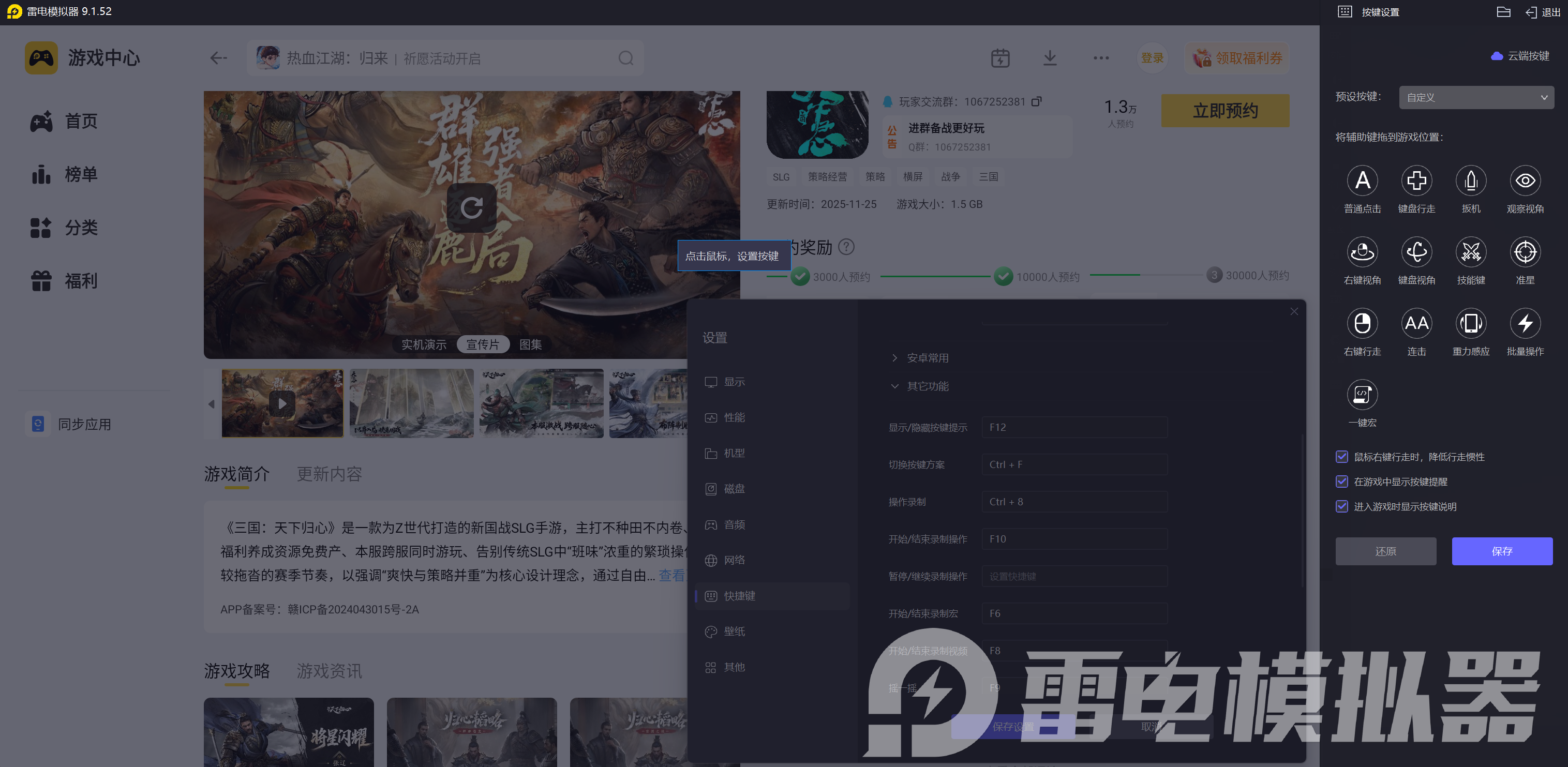Pick the 扳机 trigger key icon
The image size is (1568, 767).
point(1470,181)
